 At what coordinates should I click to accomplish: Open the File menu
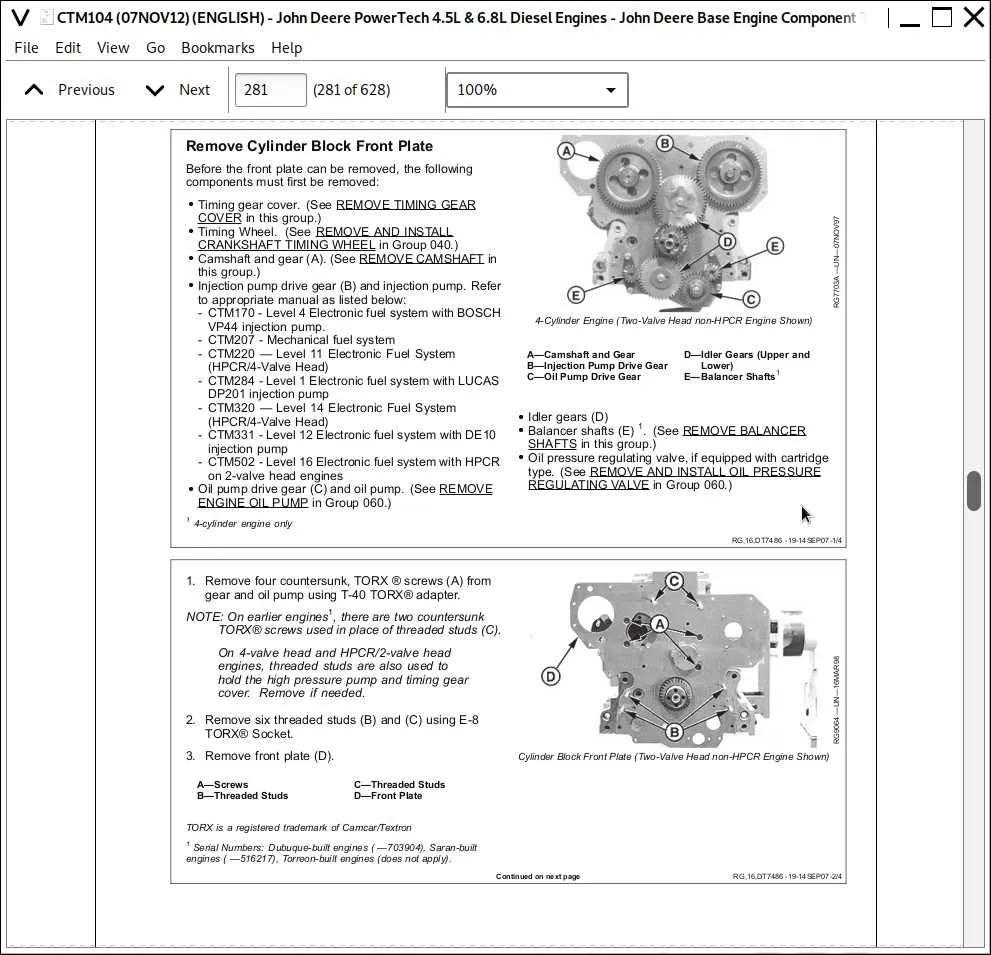click(x=26, y=47)
